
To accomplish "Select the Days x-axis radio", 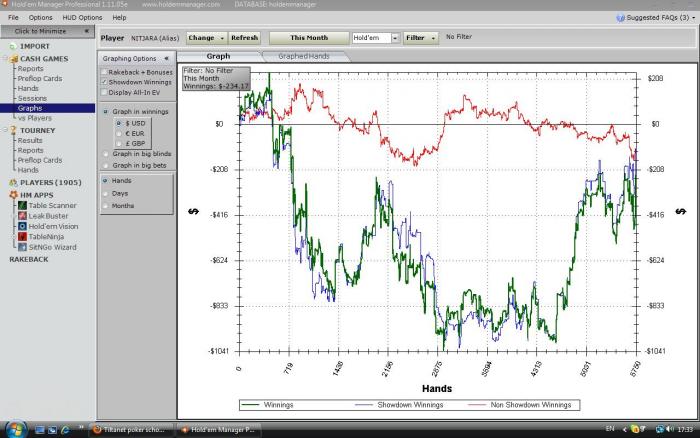I will point(105,193).
